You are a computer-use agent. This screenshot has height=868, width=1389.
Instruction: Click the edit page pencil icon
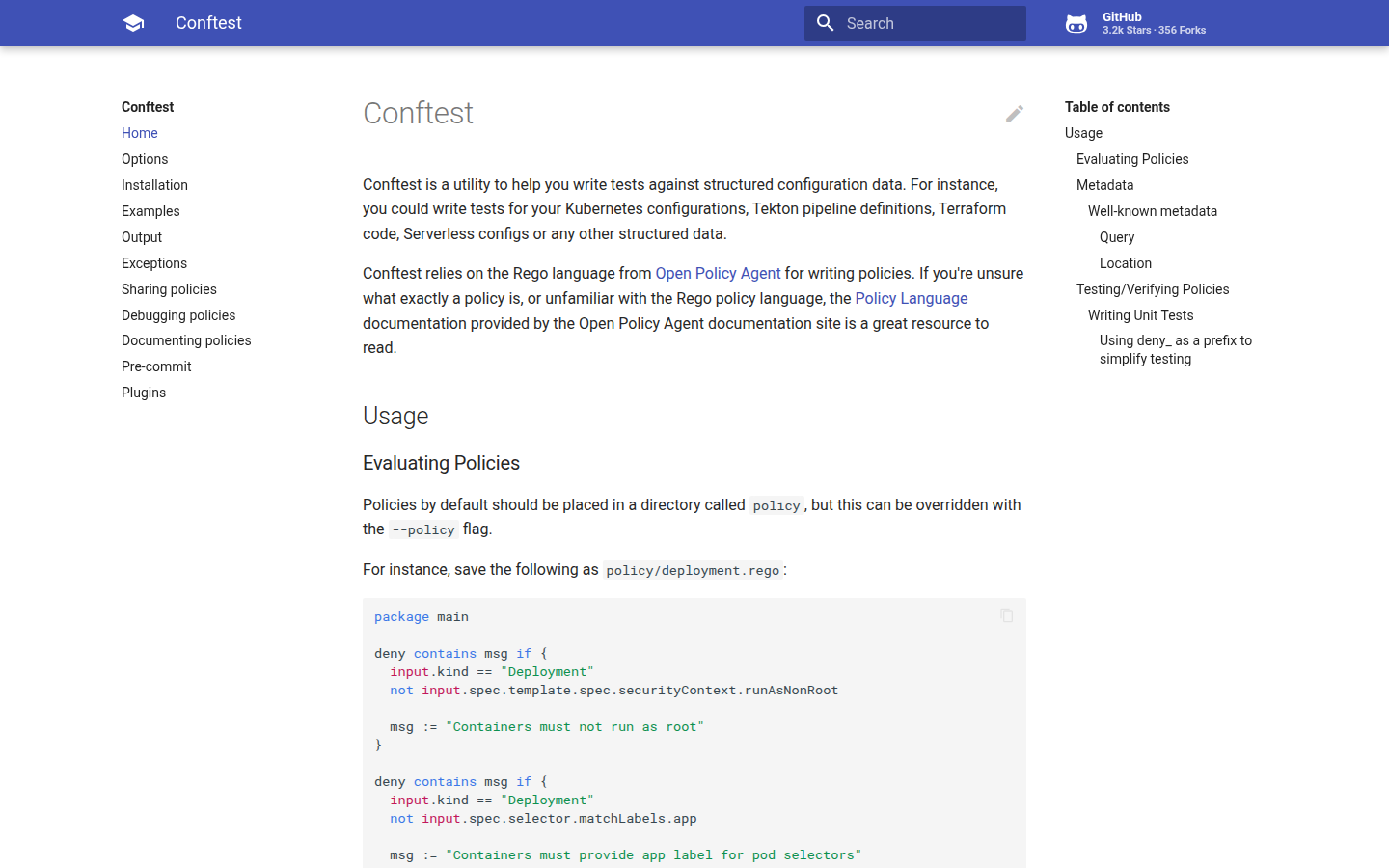1014,114
